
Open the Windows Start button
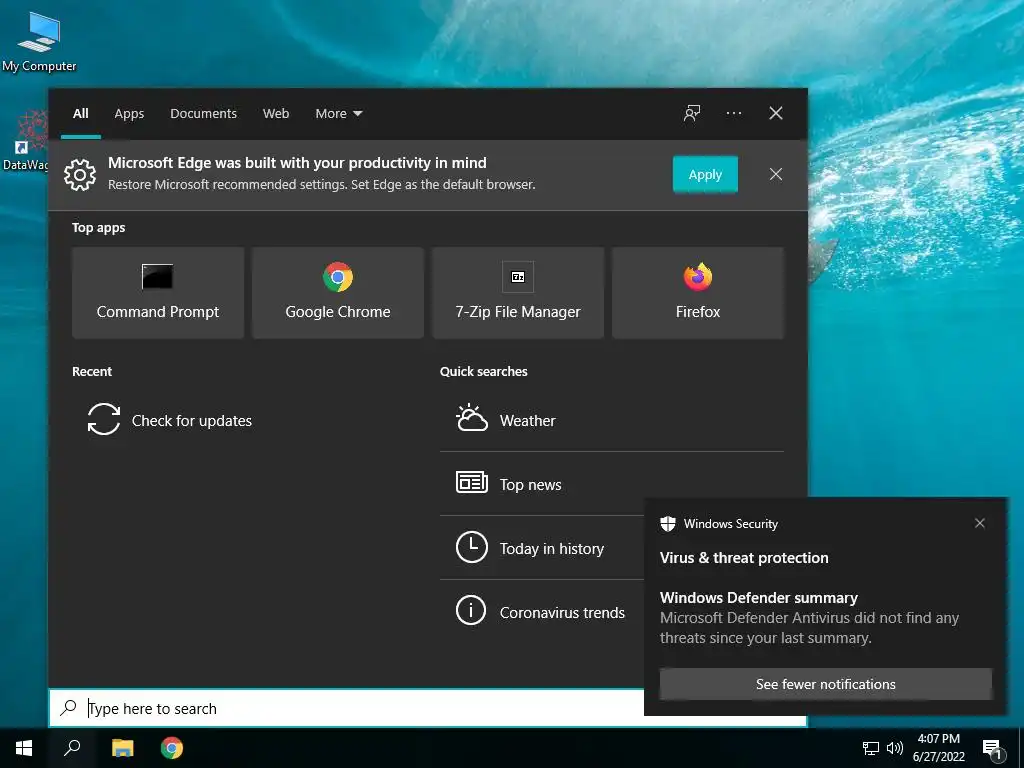[x=24, y=748]
